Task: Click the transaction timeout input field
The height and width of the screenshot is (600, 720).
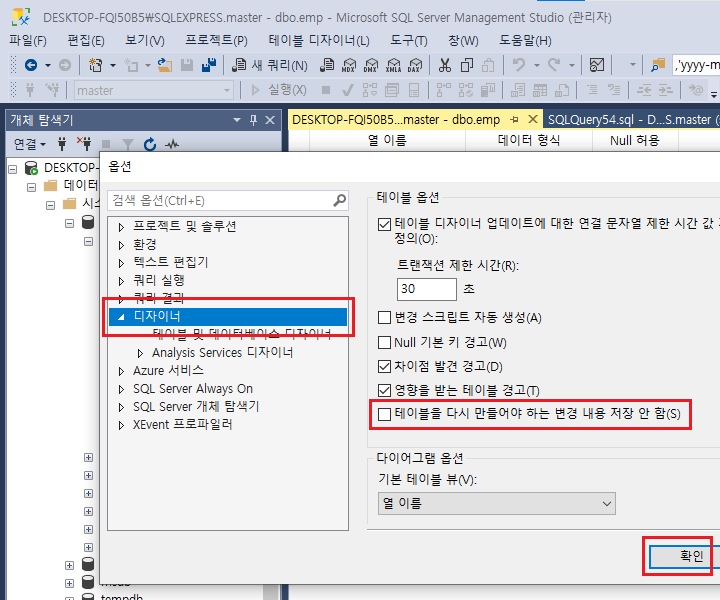Action: click(x=427, y=289)
